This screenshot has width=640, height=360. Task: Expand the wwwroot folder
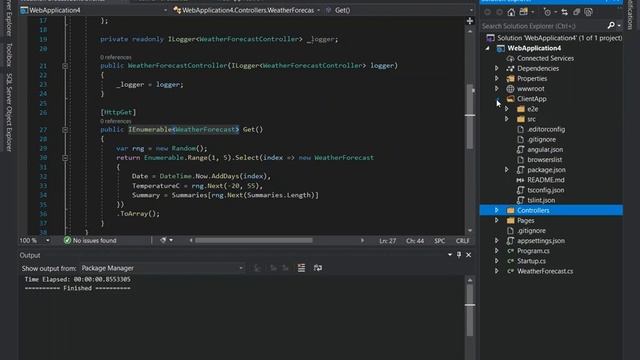[x=497, y=89]
